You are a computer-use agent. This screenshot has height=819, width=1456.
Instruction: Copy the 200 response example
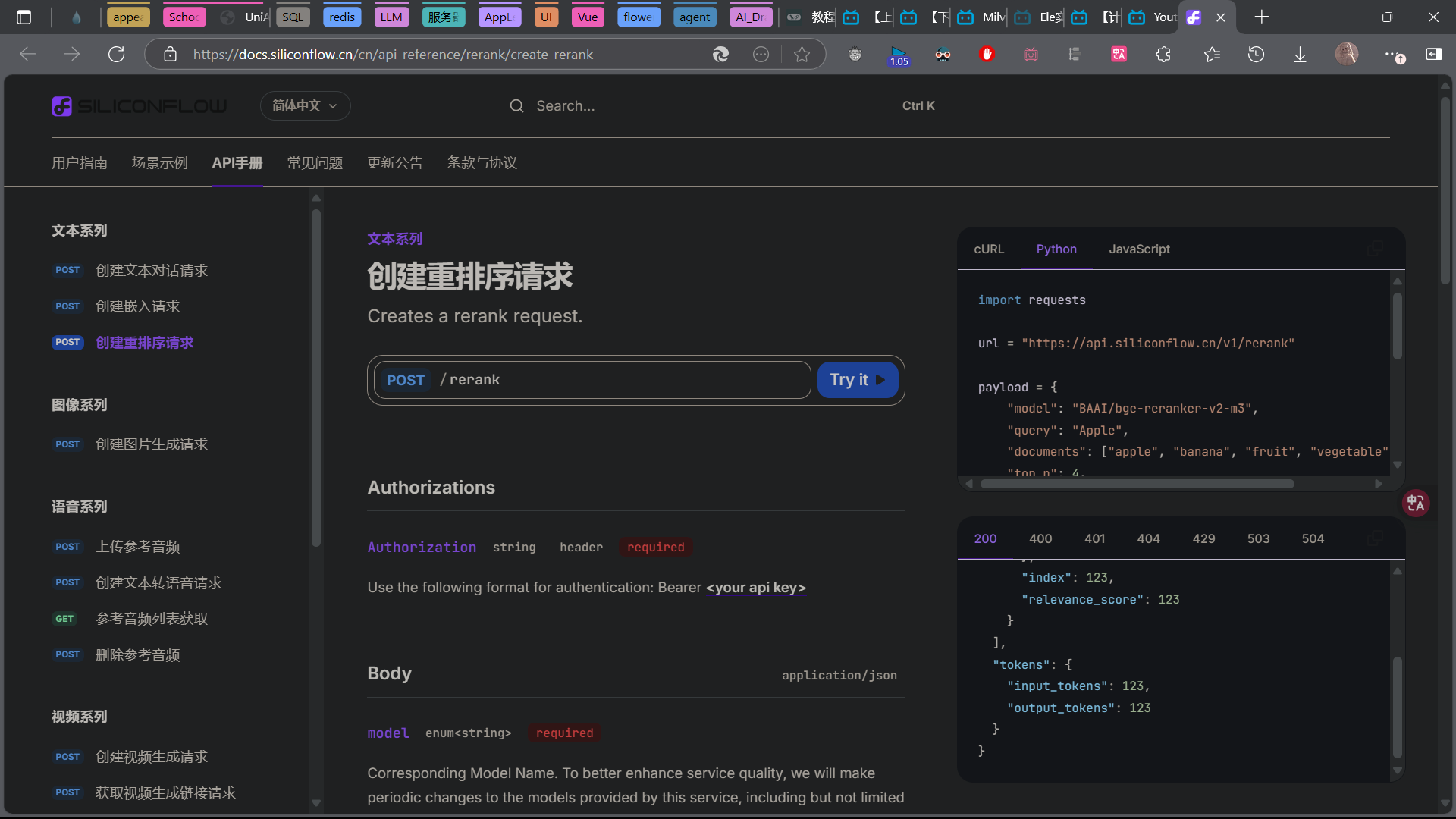(x=1374, y=538)
